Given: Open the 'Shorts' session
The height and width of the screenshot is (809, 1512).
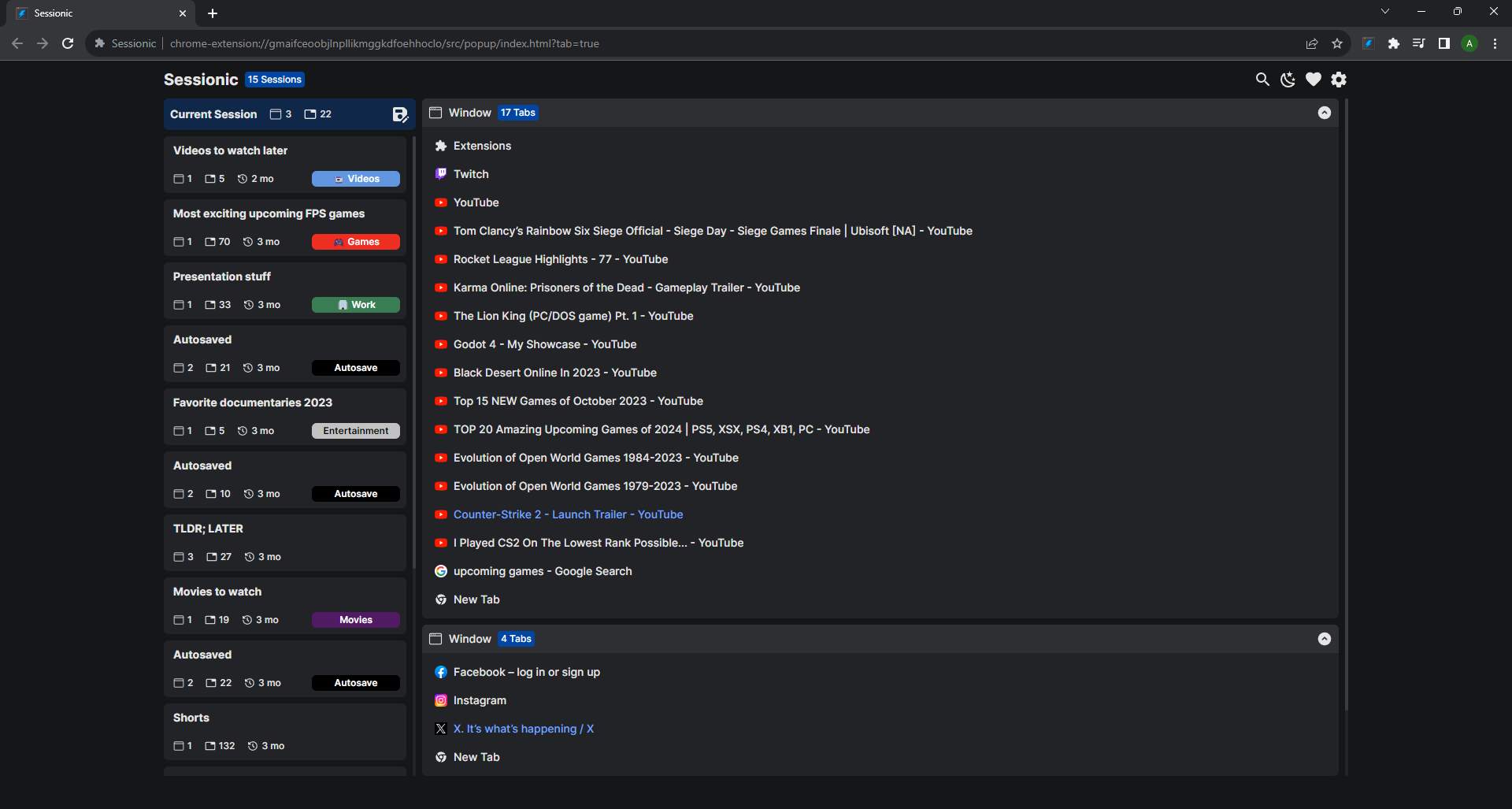Looking at the screenshot, I should (285, 731).
